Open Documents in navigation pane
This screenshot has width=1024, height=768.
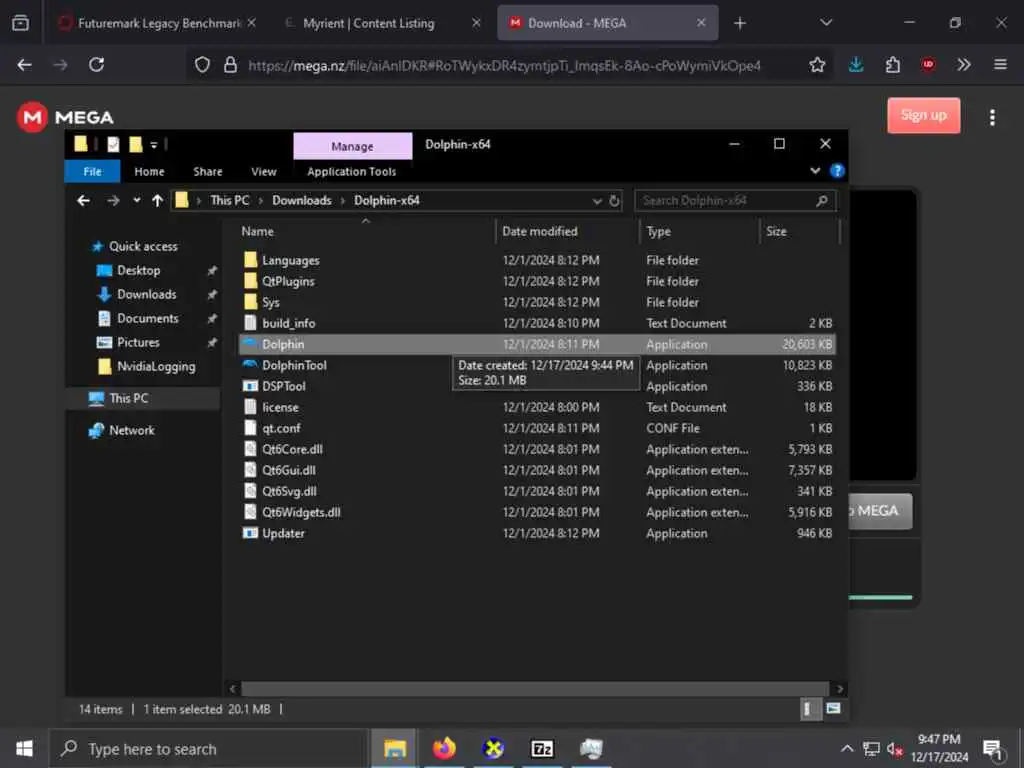pos(148,319)
